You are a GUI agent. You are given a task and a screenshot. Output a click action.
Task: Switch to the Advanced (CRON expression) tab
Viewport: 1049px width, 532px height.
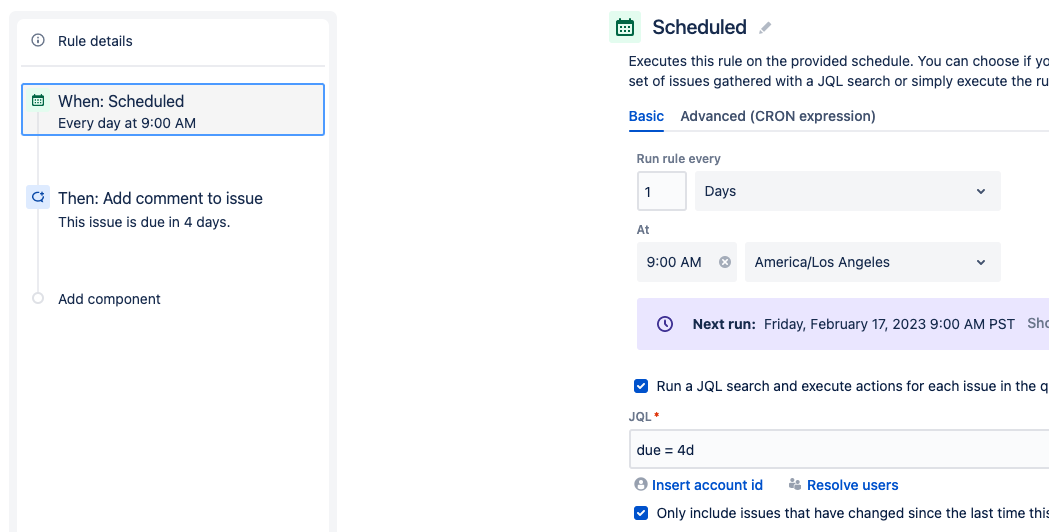777,116
